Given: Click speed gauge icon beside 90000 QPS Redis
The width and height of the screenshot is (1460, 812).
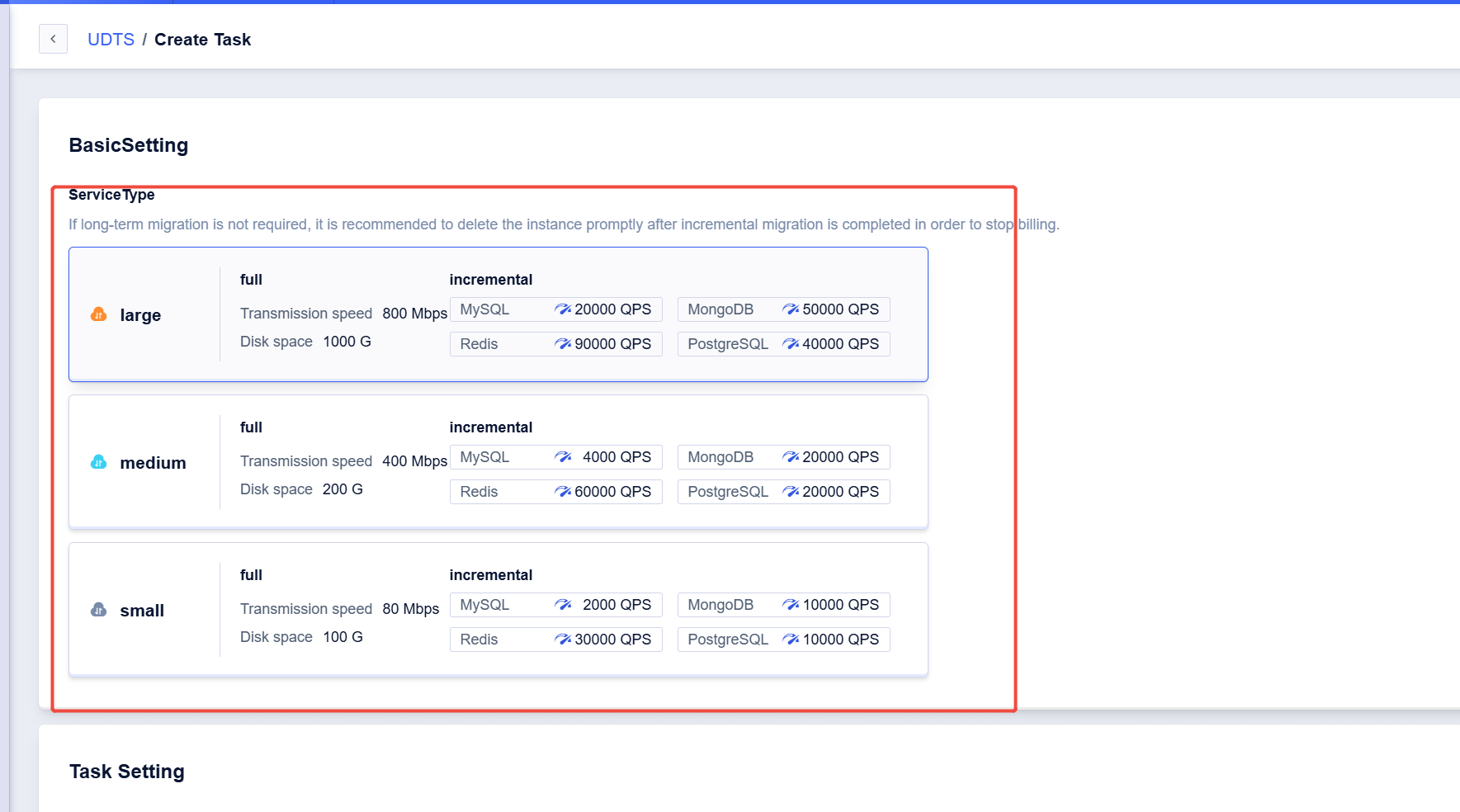Looking at the screenshot, I should point(563,344).
